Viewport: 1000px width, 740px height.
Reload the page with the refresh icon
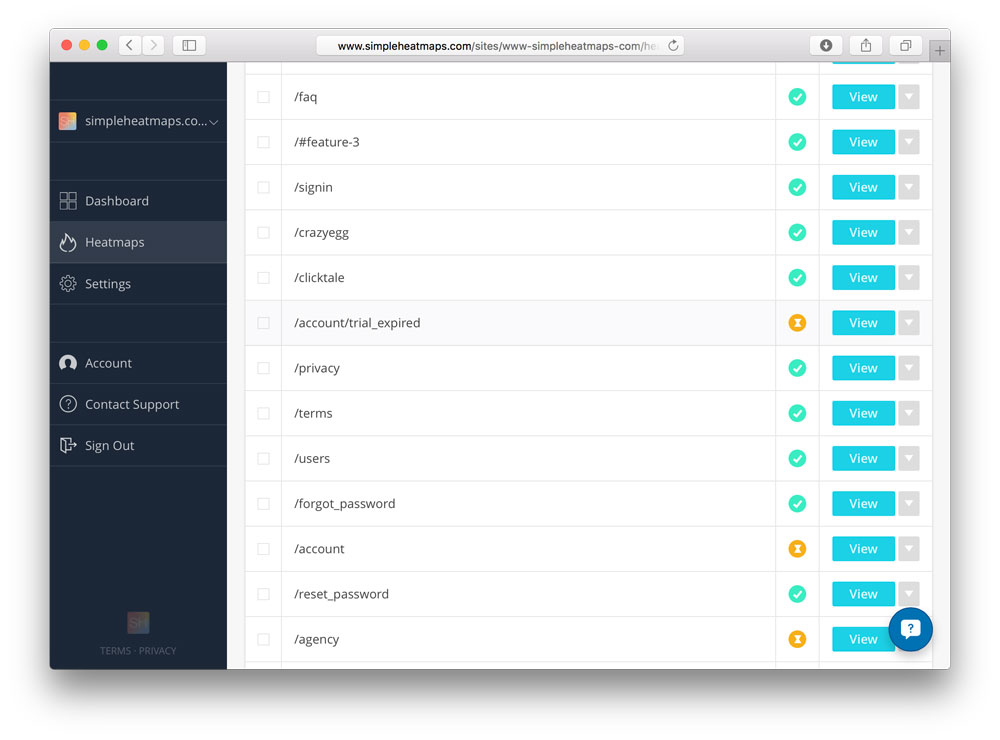pyautogui.click(x=673, y=45)
